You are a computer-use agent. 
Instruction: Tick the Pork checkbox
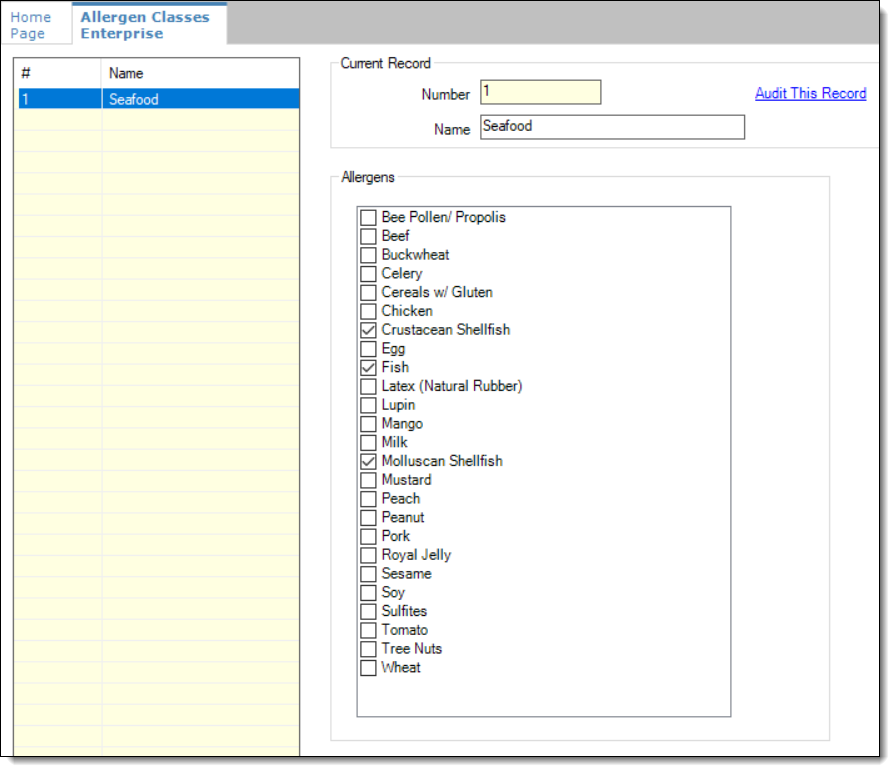tap(368, 536)
